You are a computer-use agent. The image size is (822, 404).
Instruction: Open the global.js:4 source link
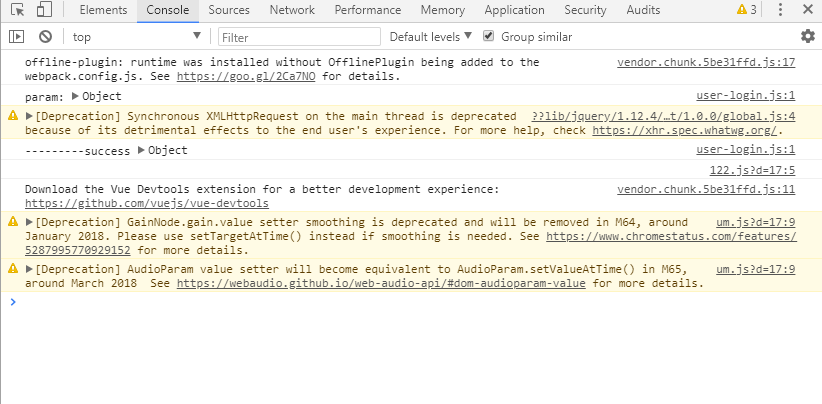click(x=663, y=116)
